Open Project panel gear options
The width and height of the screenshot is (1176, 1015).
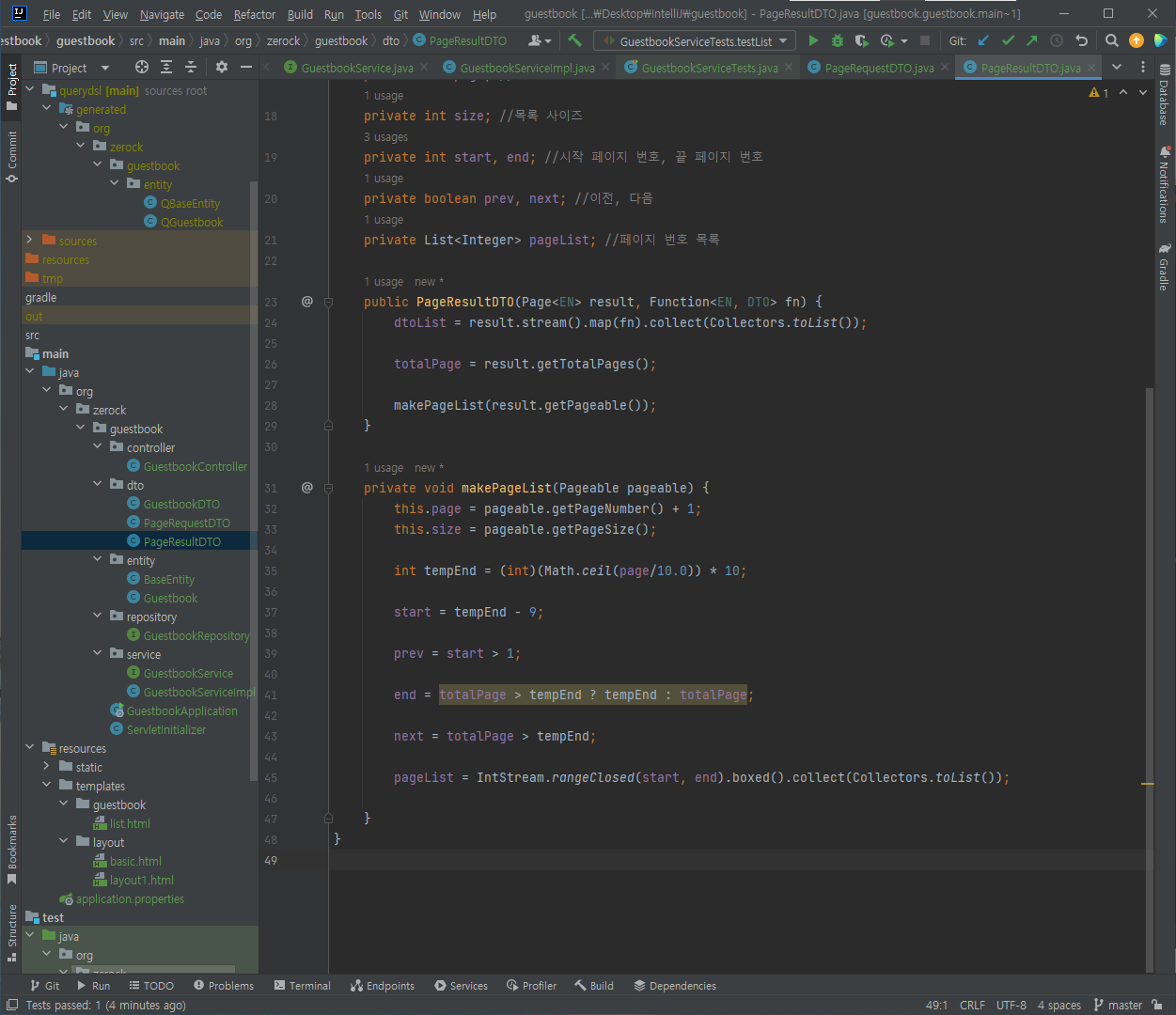pyautogui.click(x=222, y=67)
